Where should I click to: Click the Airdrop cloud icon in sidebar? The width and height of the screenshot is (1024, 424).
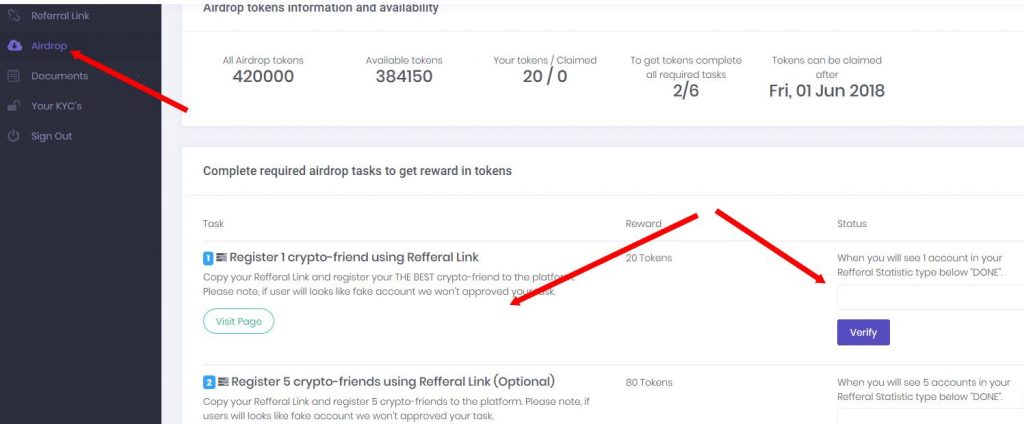point(14,46)
